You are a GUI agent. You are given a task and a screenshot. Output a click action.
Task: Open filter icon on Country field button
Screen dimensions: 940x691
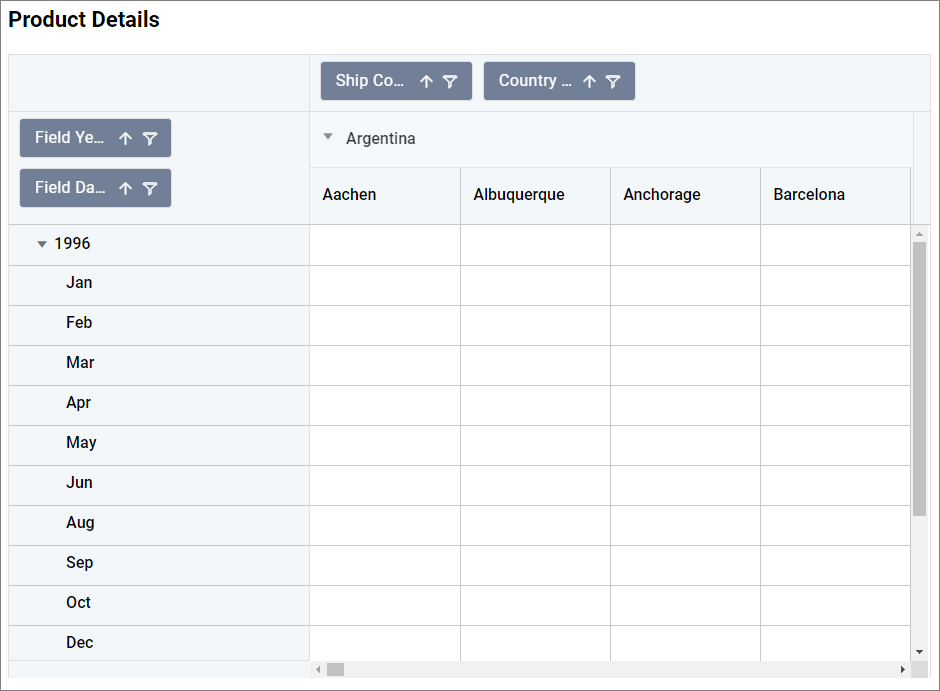[613, 82]
